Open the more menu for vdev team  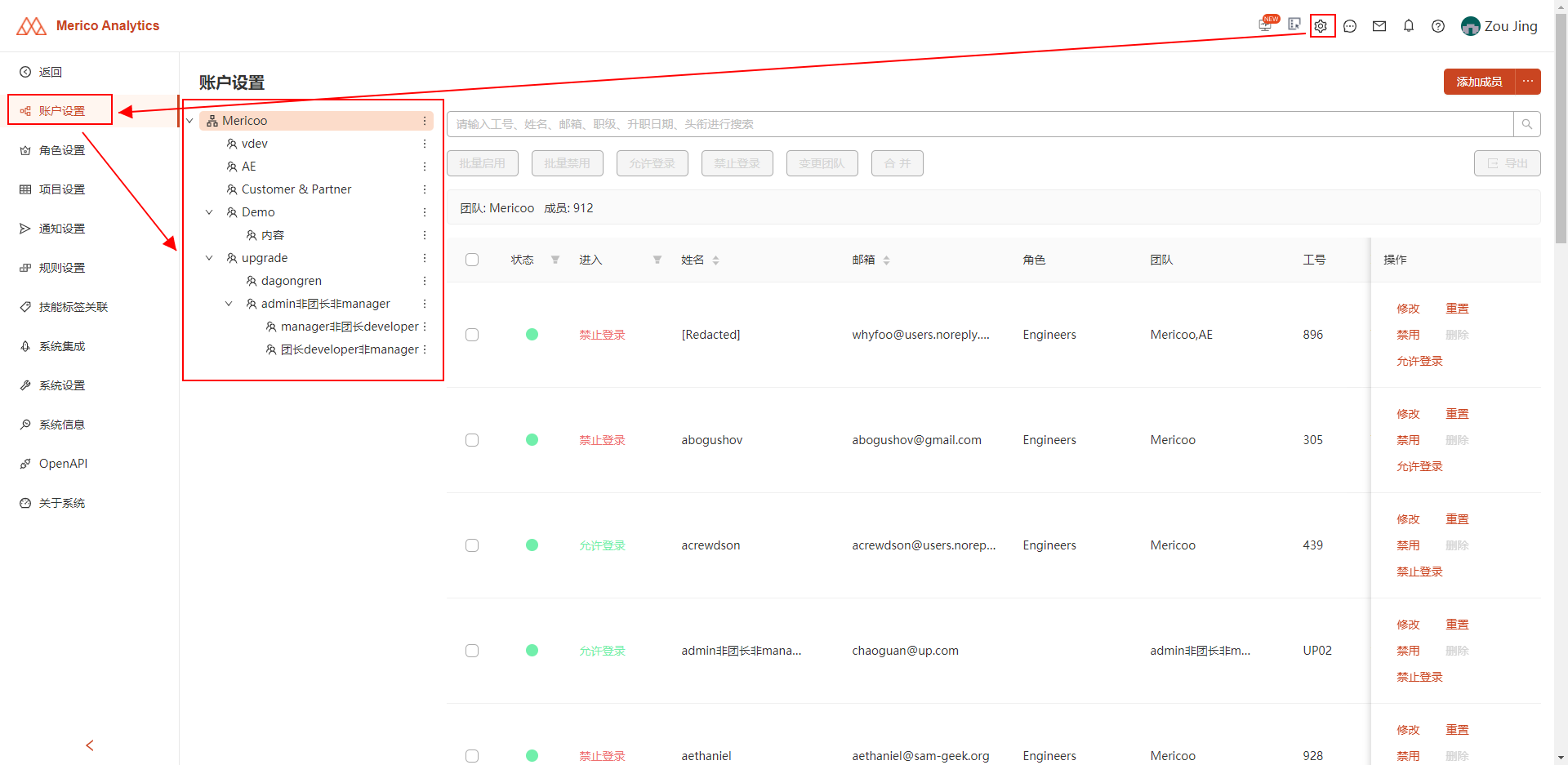pos(425,144)
